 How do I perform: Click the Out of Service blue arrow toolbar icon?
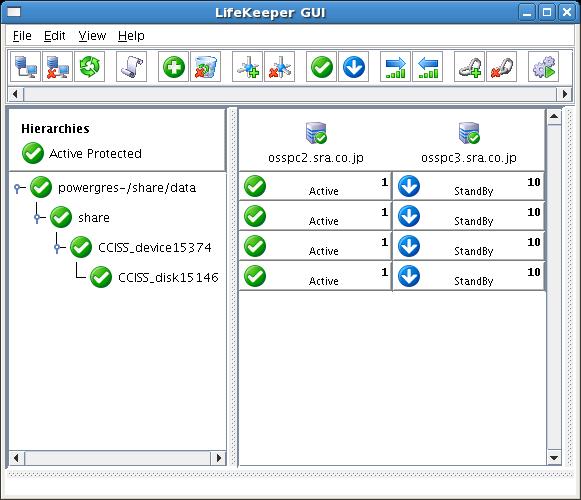pos(353,67)
